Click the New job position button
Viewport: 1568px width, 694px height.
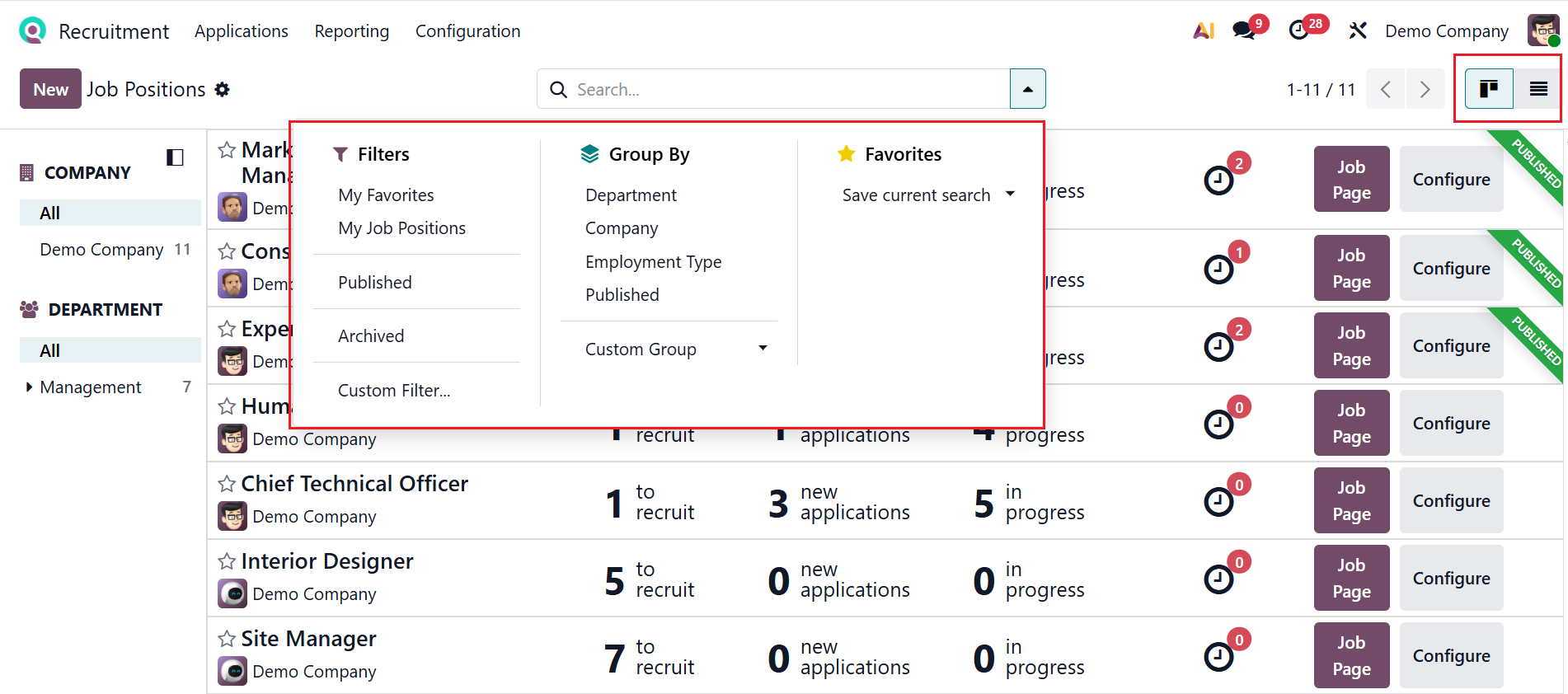point(50,89)
